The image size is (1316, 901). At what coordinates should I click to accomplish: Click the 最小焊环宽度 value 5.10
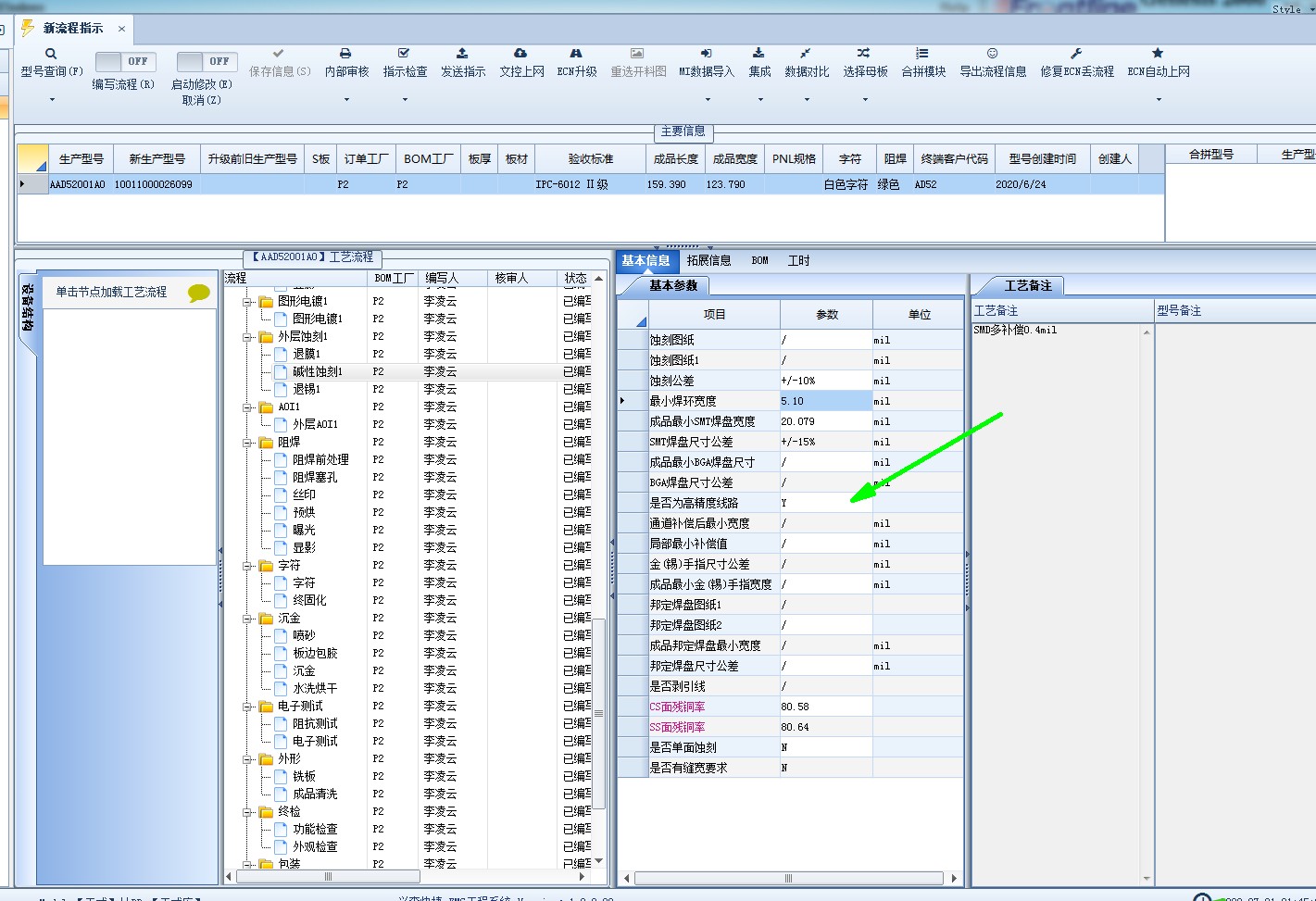(x=826, y=402)
